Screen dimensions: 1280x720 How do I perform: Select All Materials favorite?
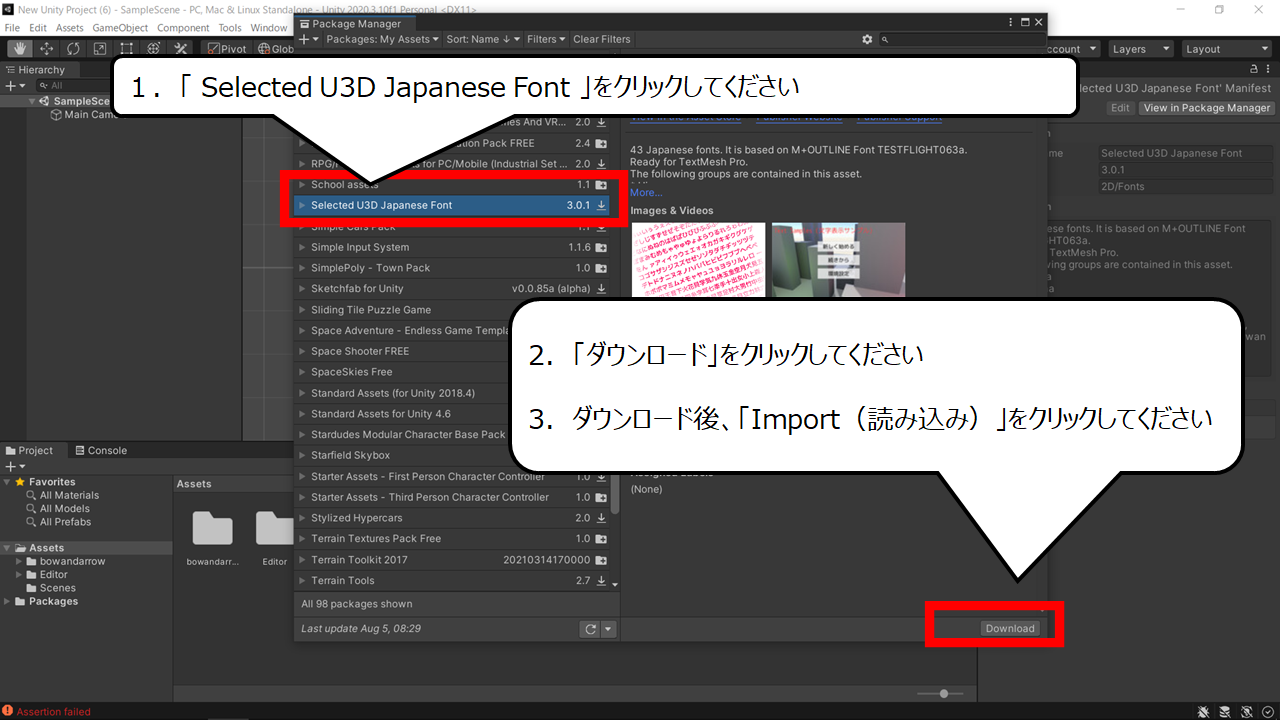pyautogui.click(x=62, y=495)
